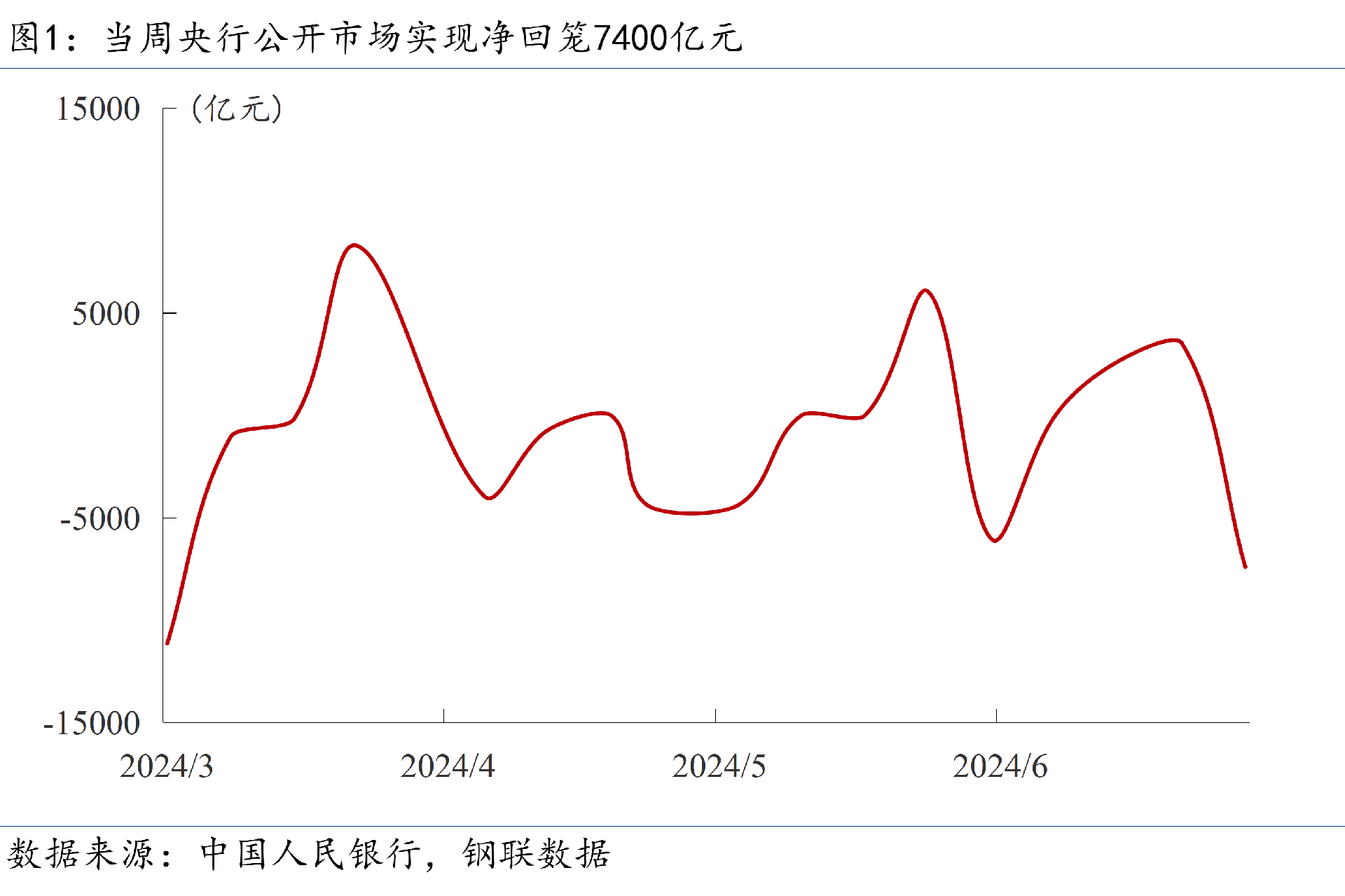The image size is (1345, 896).
Task: Click the 2024/3 x-axis label
Action: (166, 766)
